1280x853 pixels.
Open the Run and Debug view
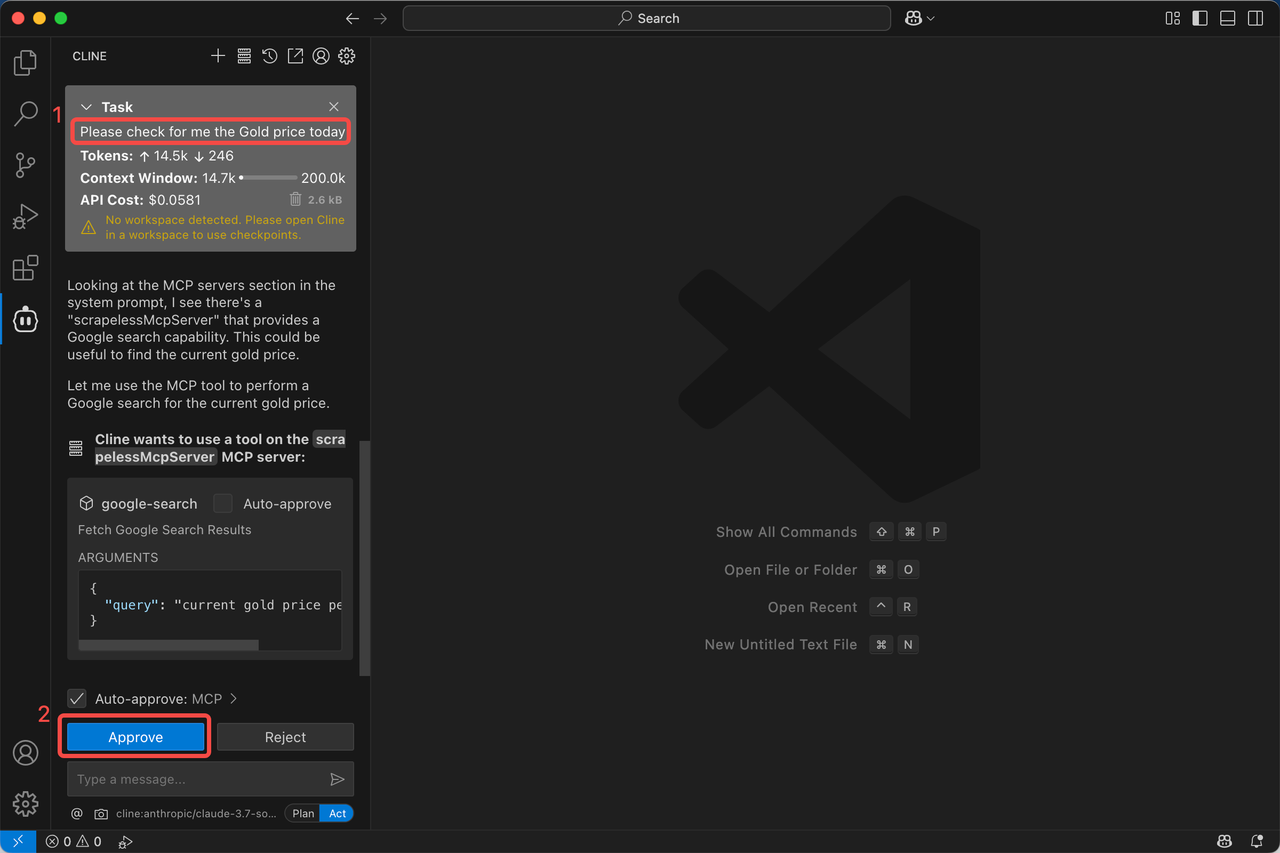tap(25, 216)
